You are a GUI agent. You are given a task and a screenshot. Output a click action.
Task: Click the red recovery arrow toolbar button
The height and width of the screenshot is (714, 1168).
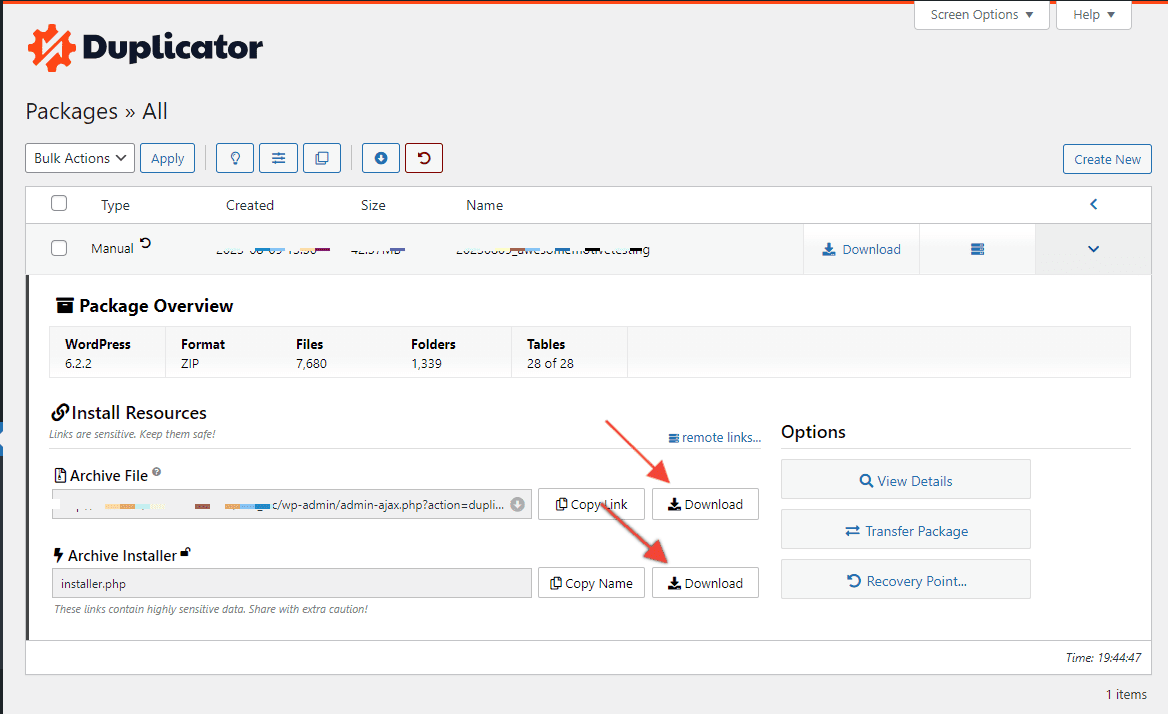point(424,158)
